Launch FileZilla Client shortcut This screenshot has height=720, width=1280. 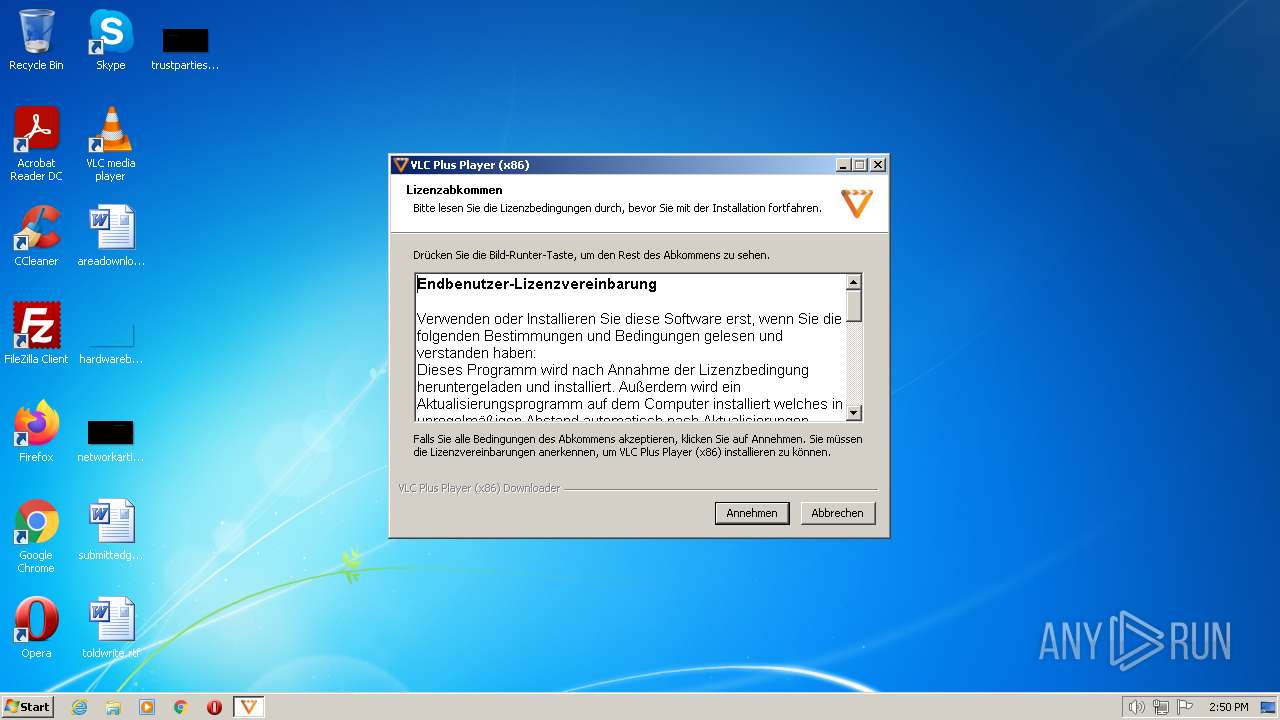pyautogui.click(x=36, y=333)
